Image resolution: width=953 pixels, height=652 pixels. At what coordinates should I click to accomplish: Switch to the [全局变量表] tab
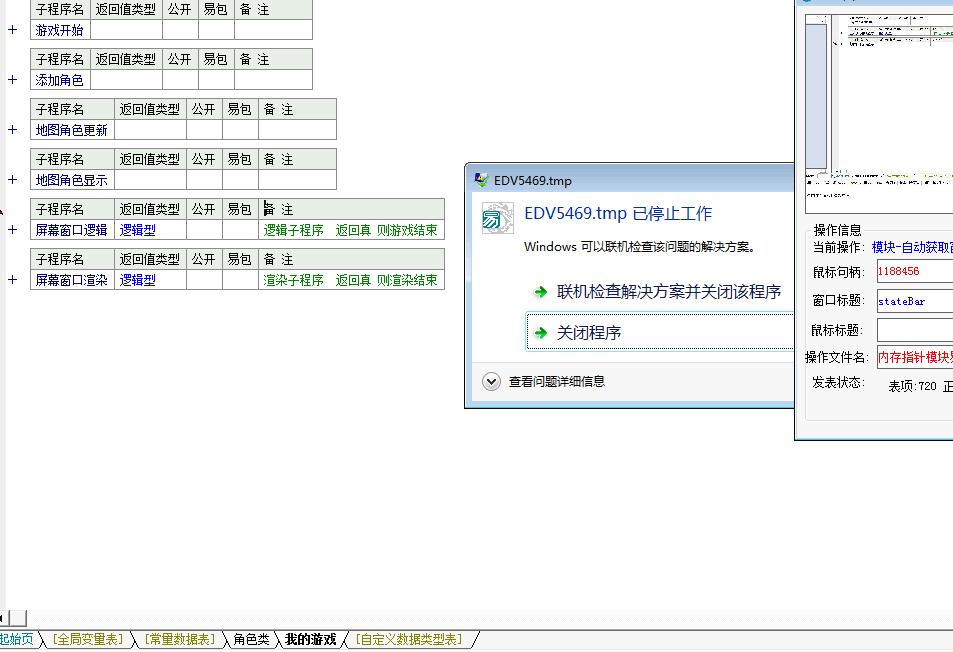88,639
